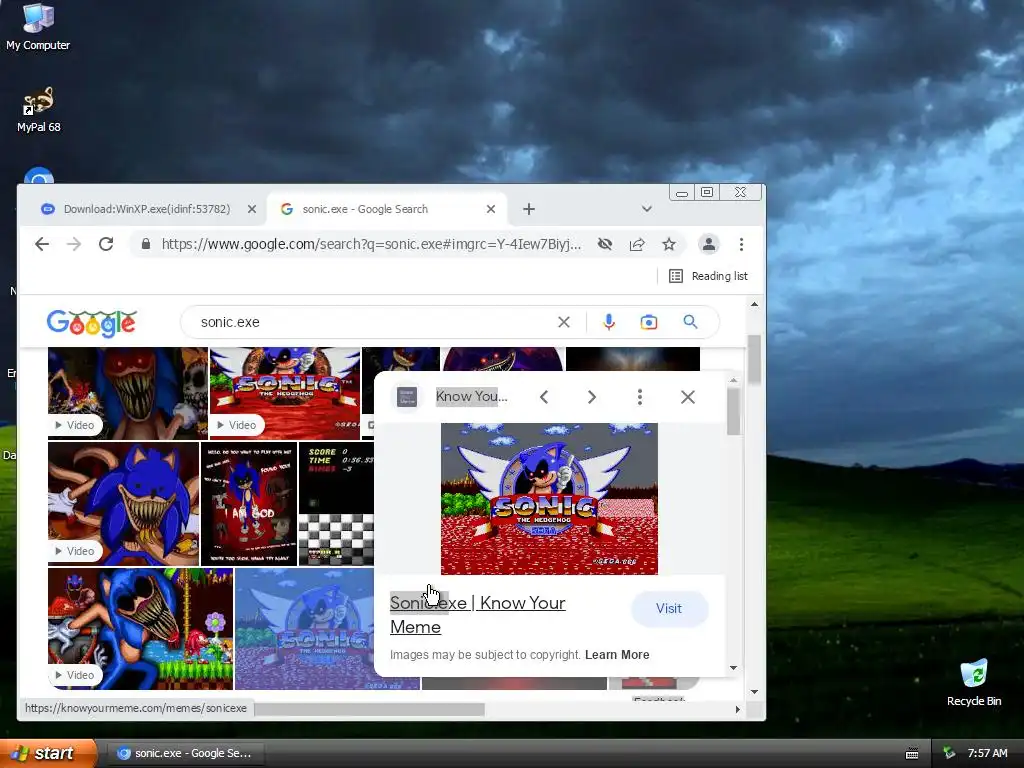This screenshot has height=768, width=1024.
Task: Click the page vertical scrollbar thumb
Action: (x=754, y=359)
